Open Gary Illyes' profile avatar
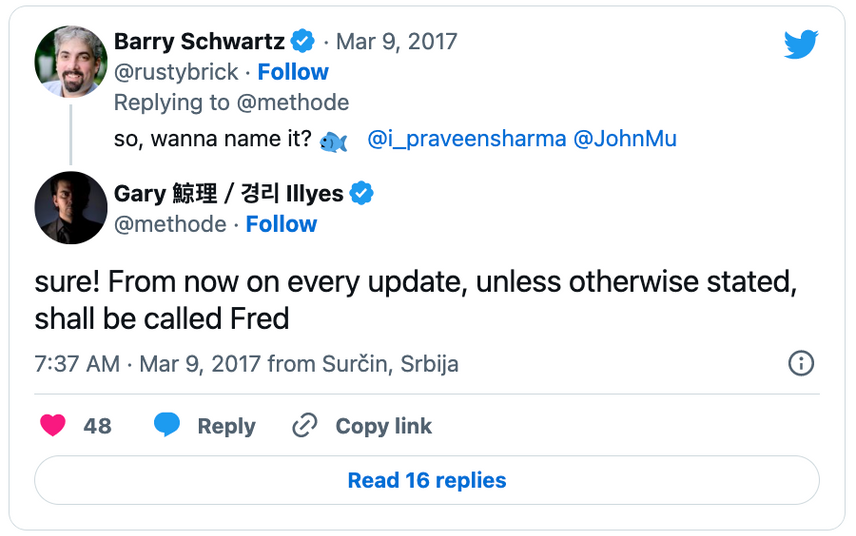The width and height of the screenshot is (856, 536). 71,208
